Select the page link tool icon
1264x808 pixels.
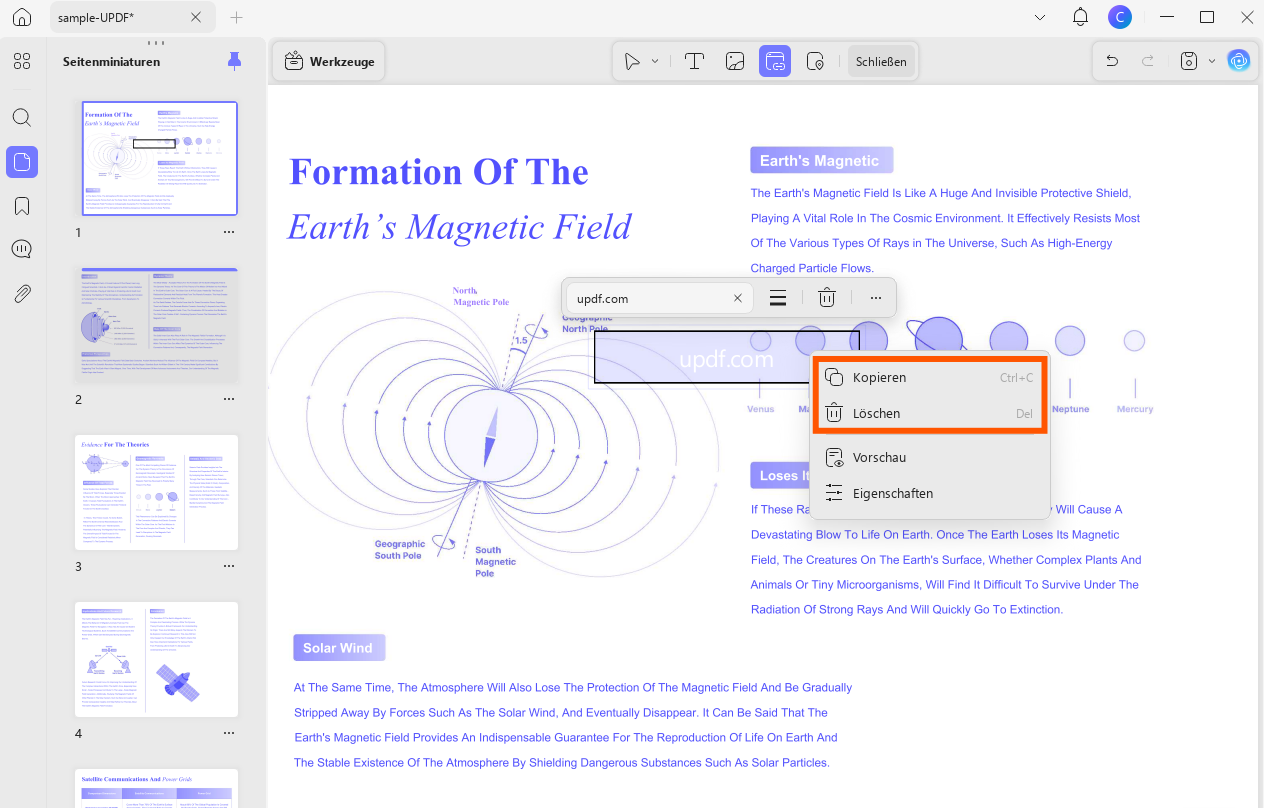[x=815, y=61]
